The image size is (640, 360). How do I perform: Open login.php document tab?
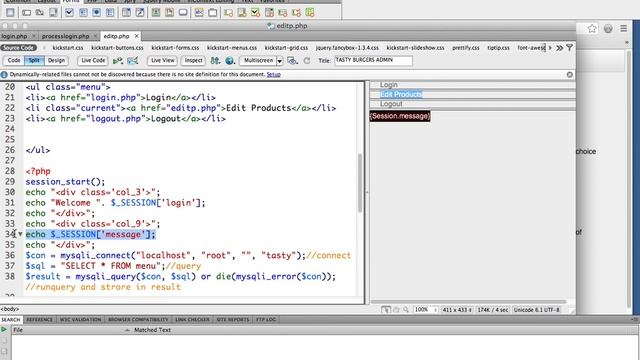click(14, 36)
